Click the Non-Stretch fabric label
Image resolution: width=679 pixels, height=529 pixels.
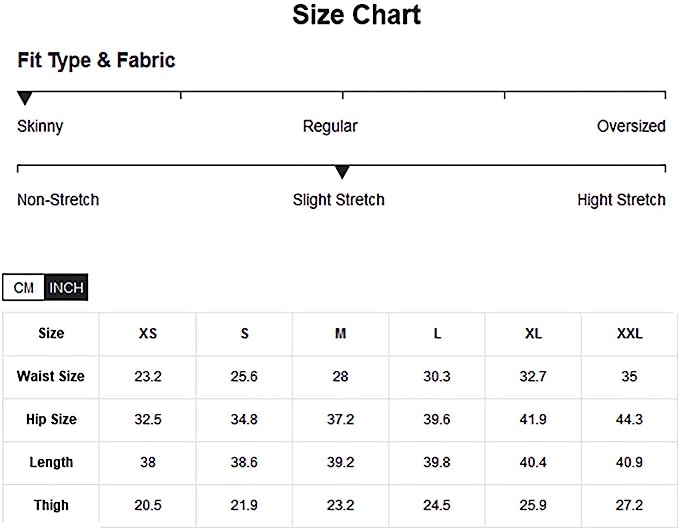tap(58, 200)
